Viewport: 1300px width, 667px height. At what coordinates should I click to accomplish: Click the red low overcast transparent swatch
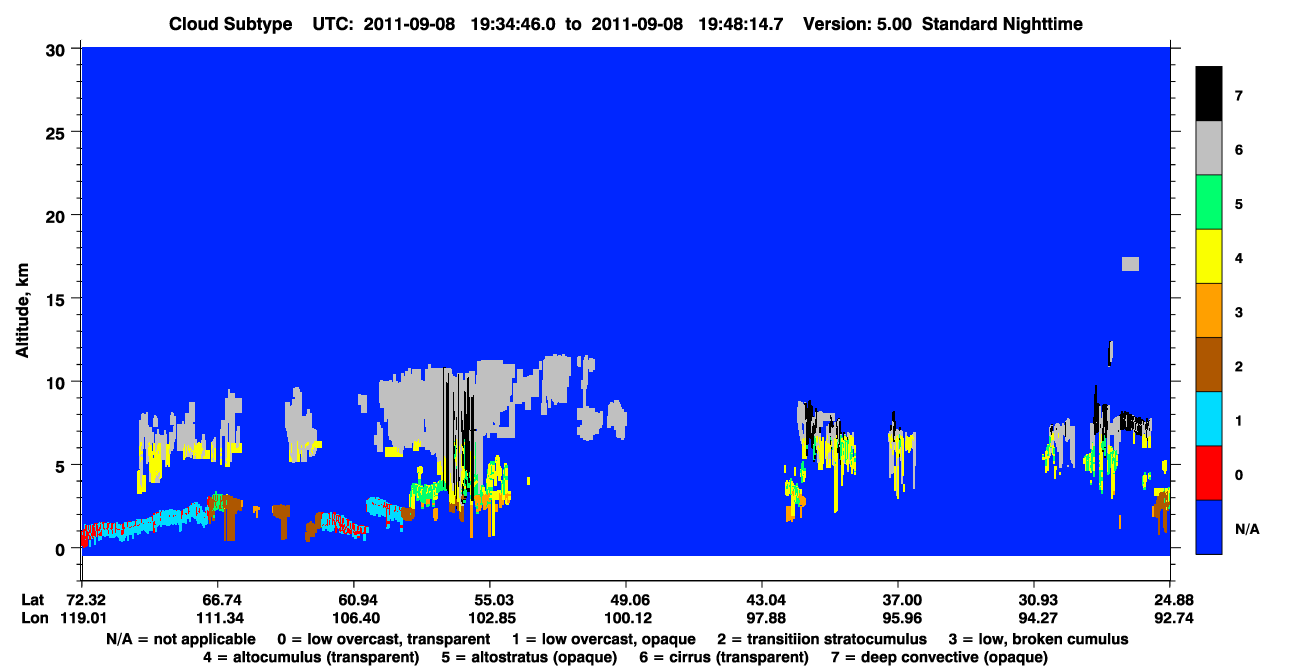pos(1208,473)
